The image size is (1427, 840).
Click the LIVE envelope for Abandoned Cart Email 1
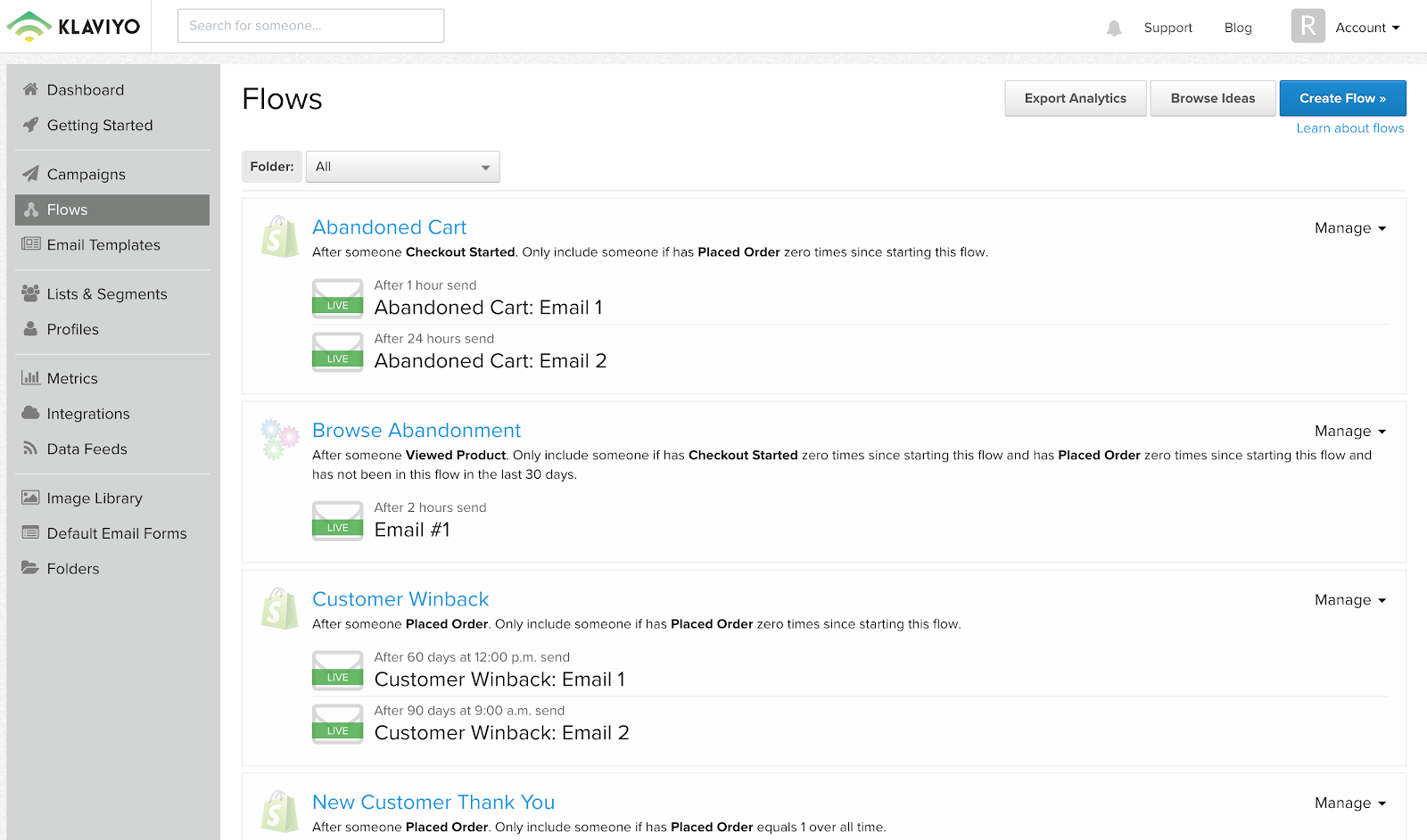point(337,299)
